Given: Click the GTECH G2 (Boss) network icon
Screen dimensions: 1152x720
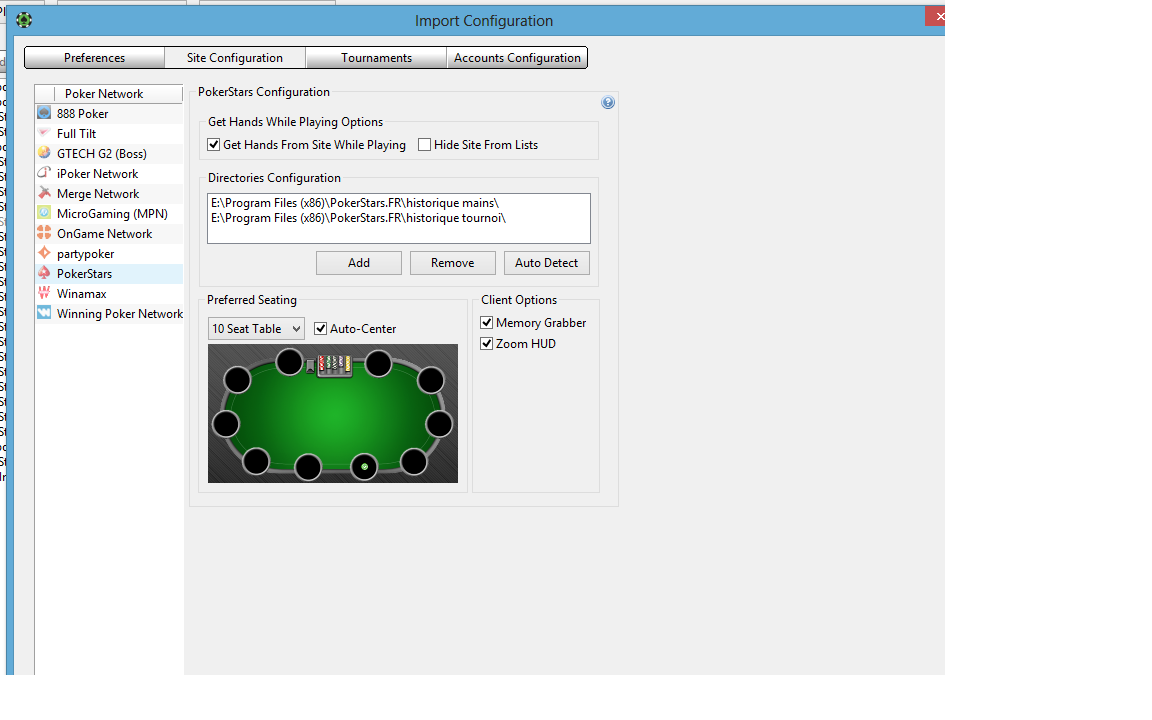Looking at the screenshot, I should 44,153.
